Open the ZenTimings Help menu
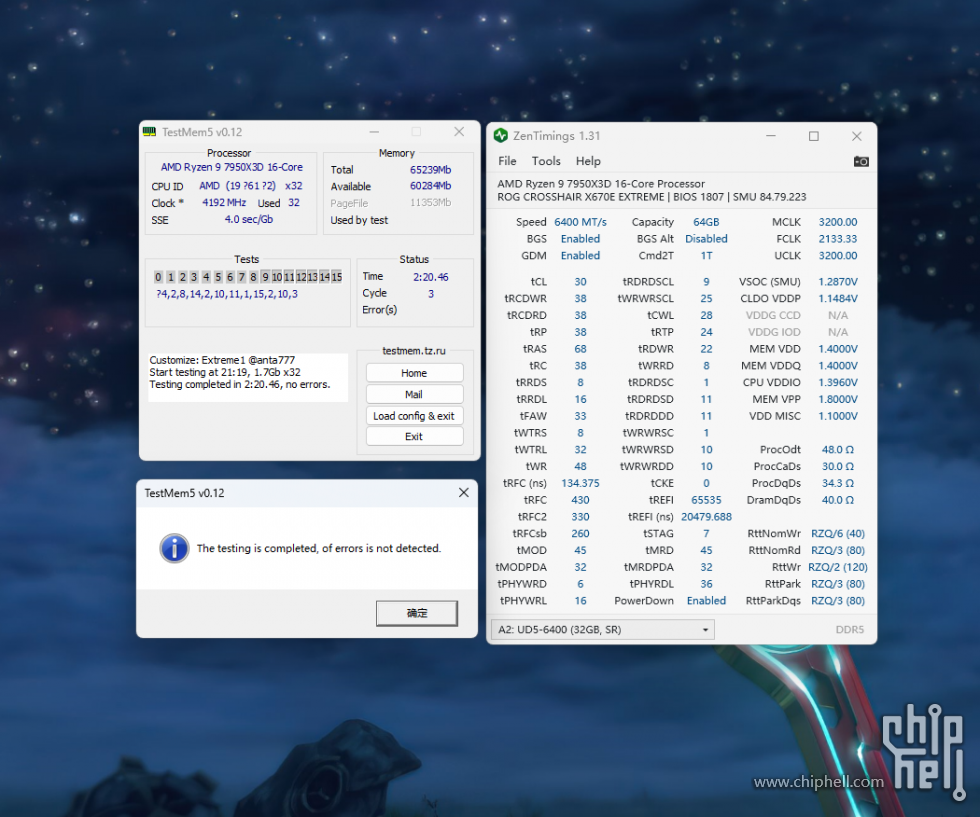This screenshot has width=980, height=817. [588, 161]
